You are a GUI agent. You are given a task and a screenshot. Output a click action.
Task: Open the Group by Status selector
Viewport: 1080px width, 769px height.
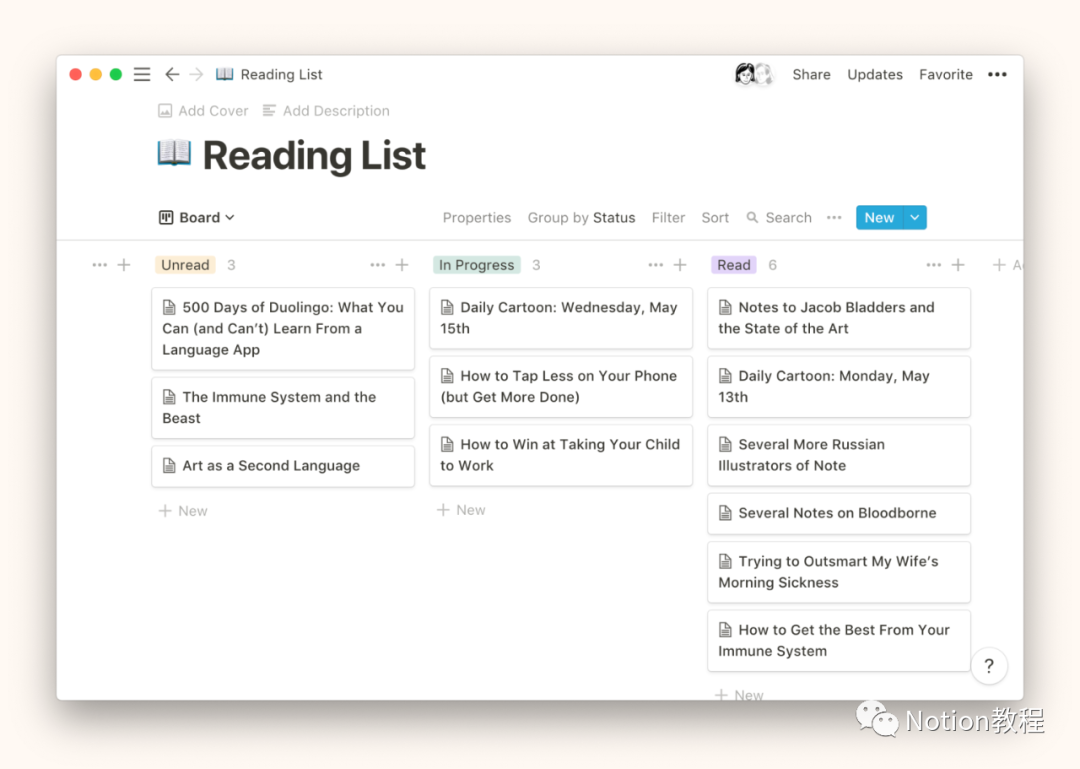point(581,218)
